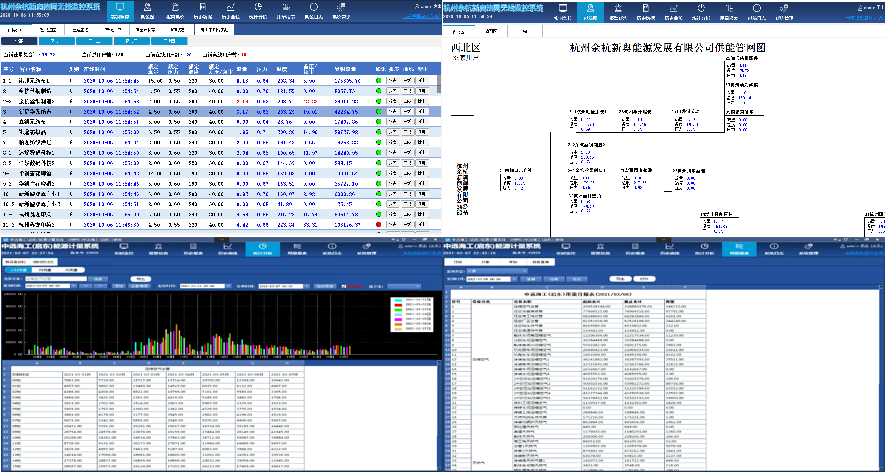Open 查询类型 dropdown in report window

click(x=498, y=271)
